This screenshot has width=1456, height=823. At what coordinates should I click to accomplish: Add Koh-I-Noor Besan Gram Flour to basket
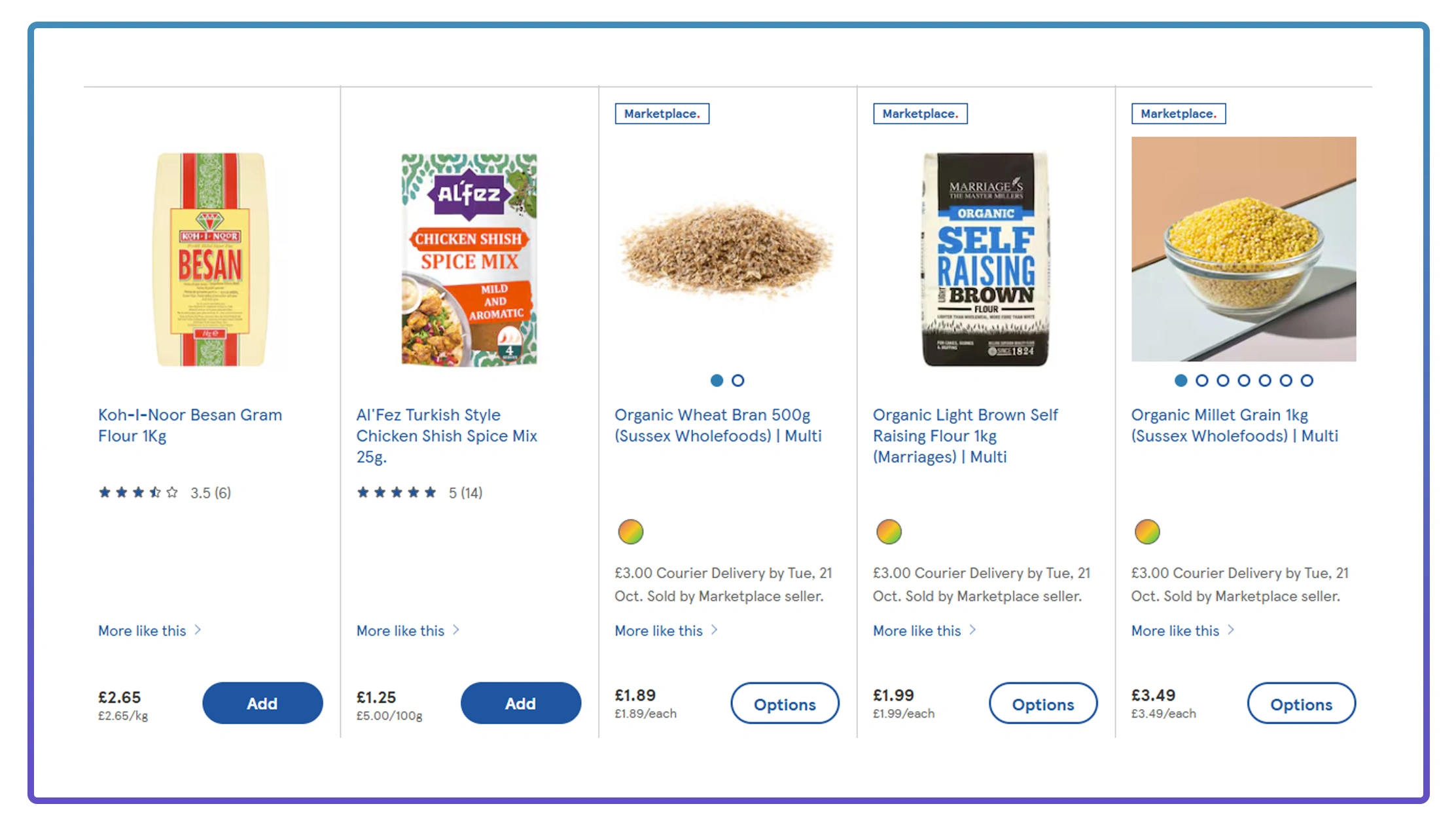[262, 703]
